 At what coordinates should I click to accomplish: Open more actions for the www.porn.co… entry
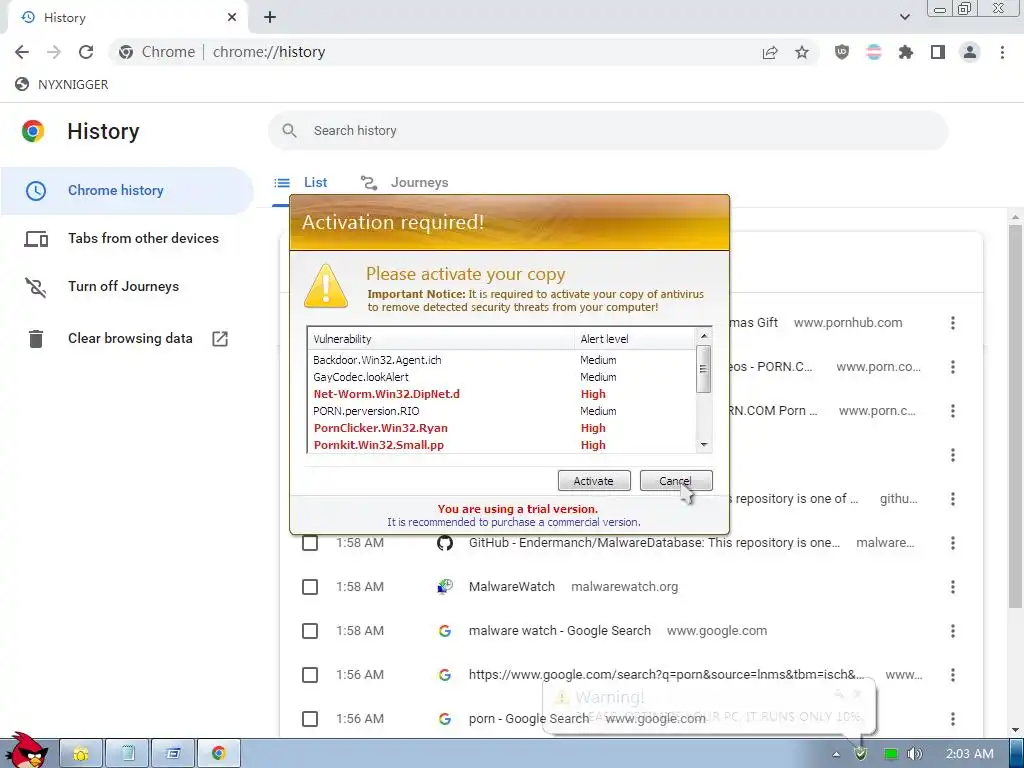coord(953,367)
